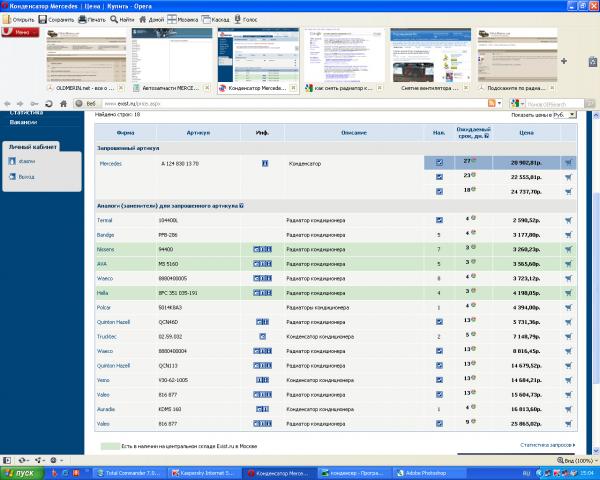Image resolution: width=600 pixels, height=480 pixels.
Task: Open info icons for Nissens 94400
Action: click(262, 249)
